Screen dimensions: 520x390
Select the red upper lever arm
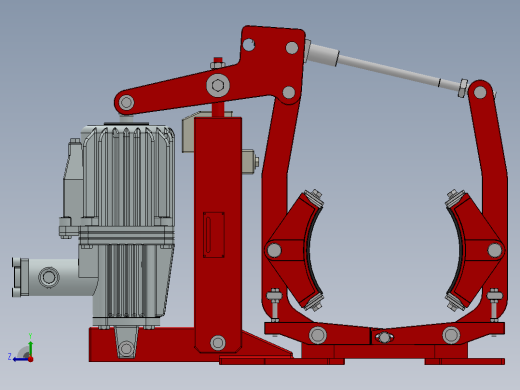(x=210, y=71)
